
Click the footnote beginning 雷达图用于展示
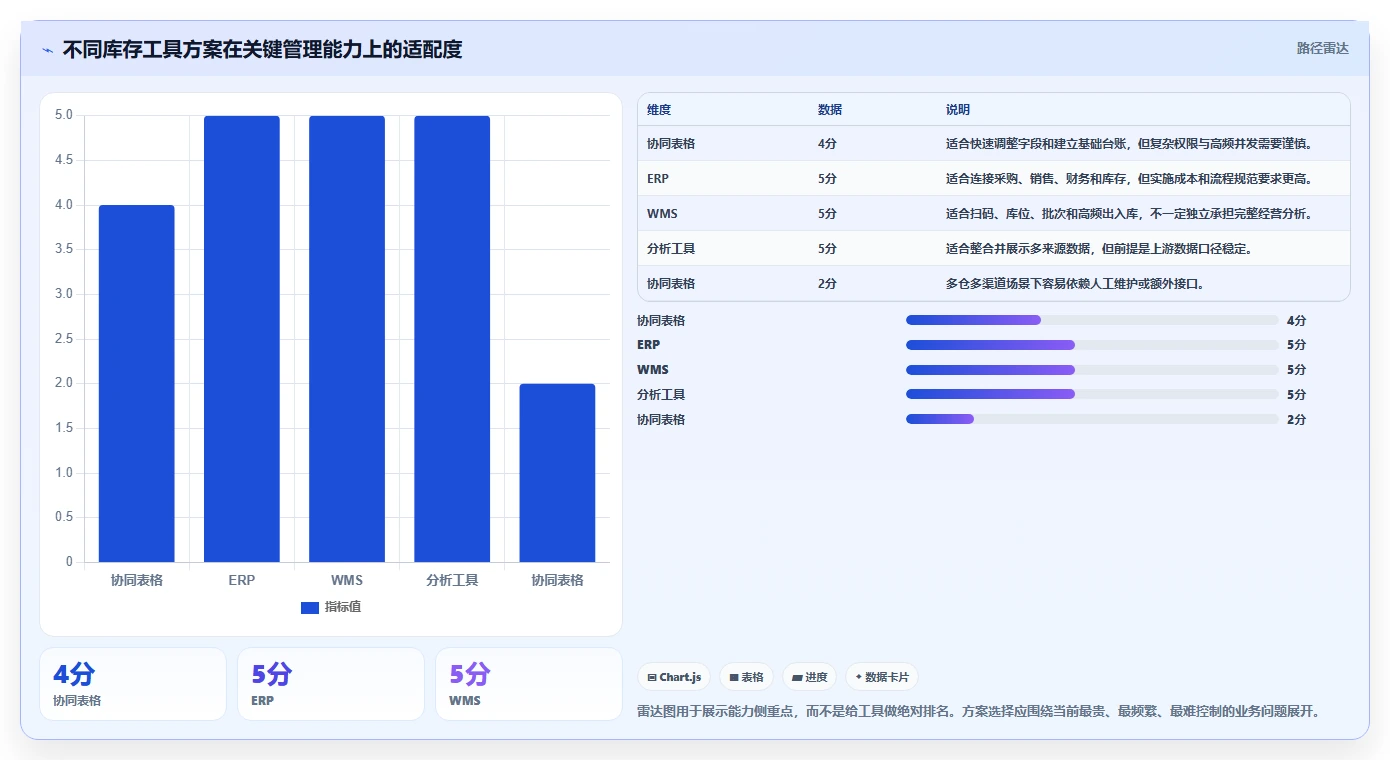(x=980, y=712)
